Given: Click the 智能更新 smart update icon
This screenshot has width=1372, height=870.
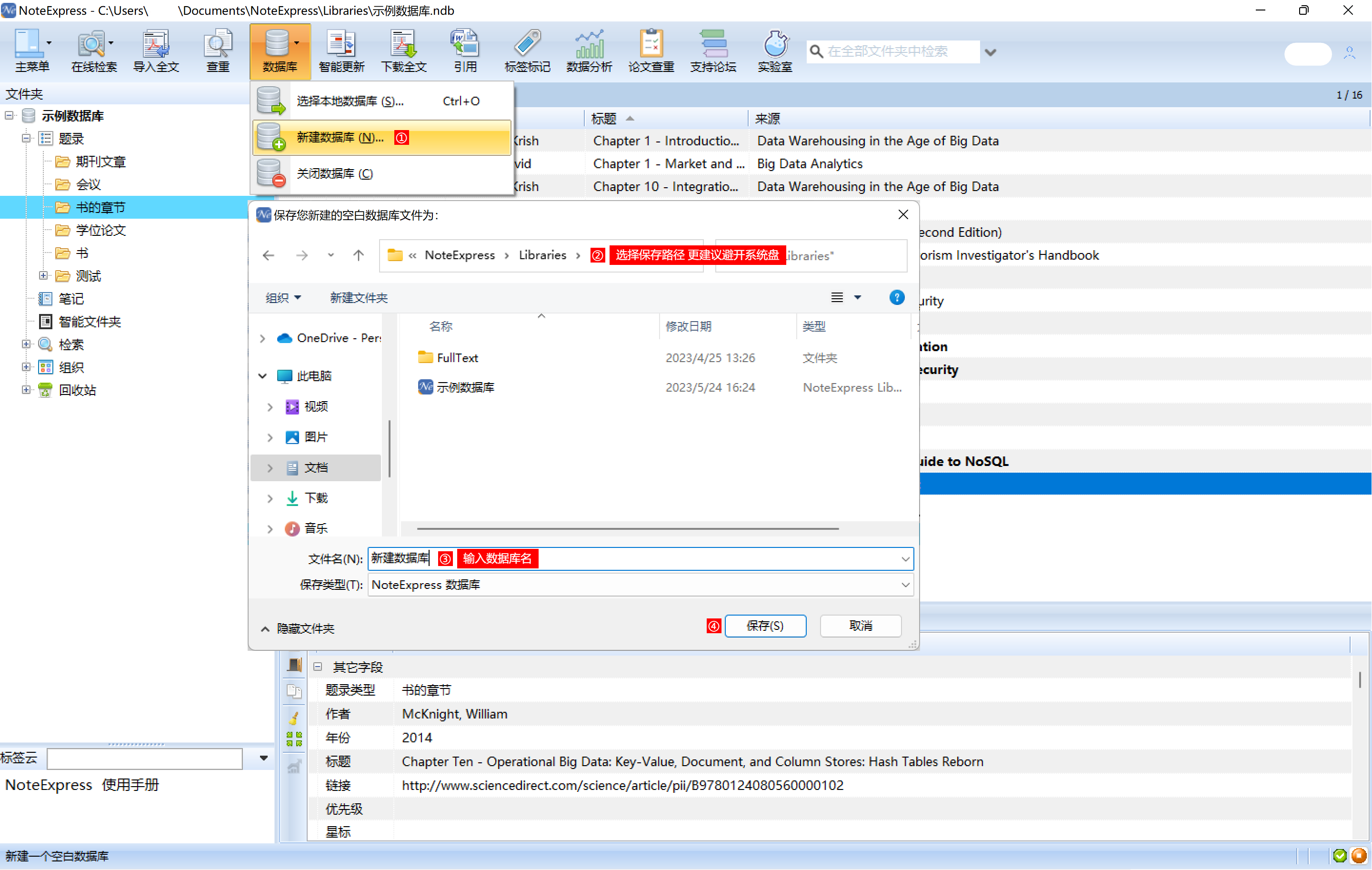Looking at the screenshot, I should click(x=341, y=50).
